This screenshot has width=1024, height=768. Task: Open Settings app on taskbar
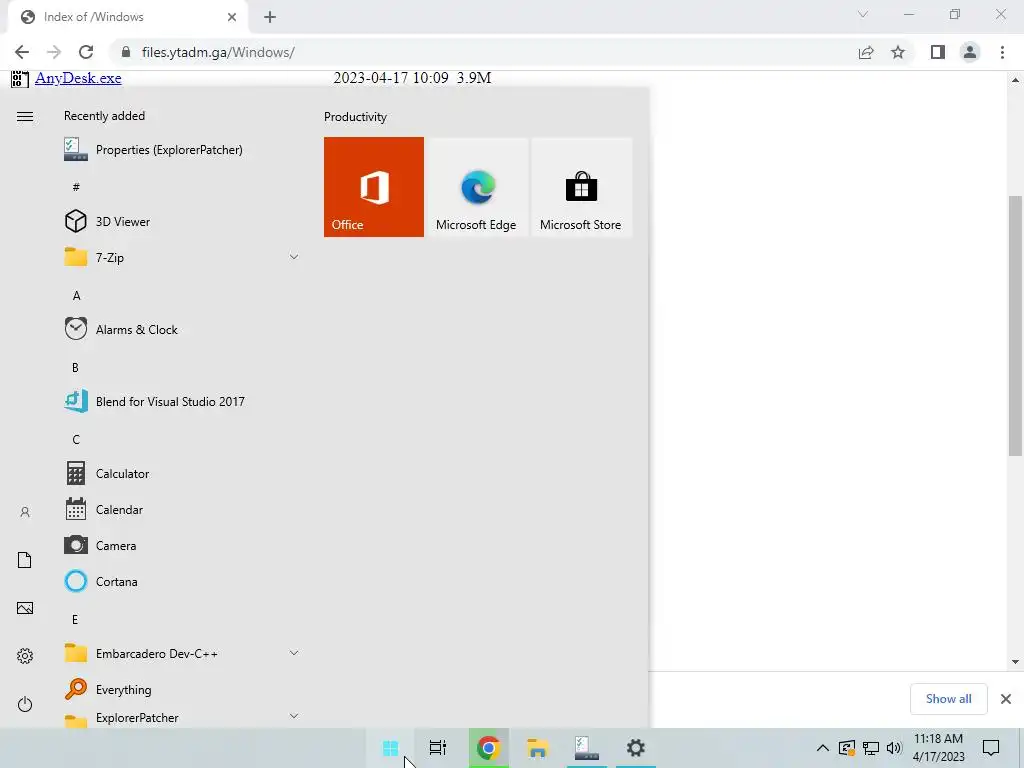tap(635, 748)
